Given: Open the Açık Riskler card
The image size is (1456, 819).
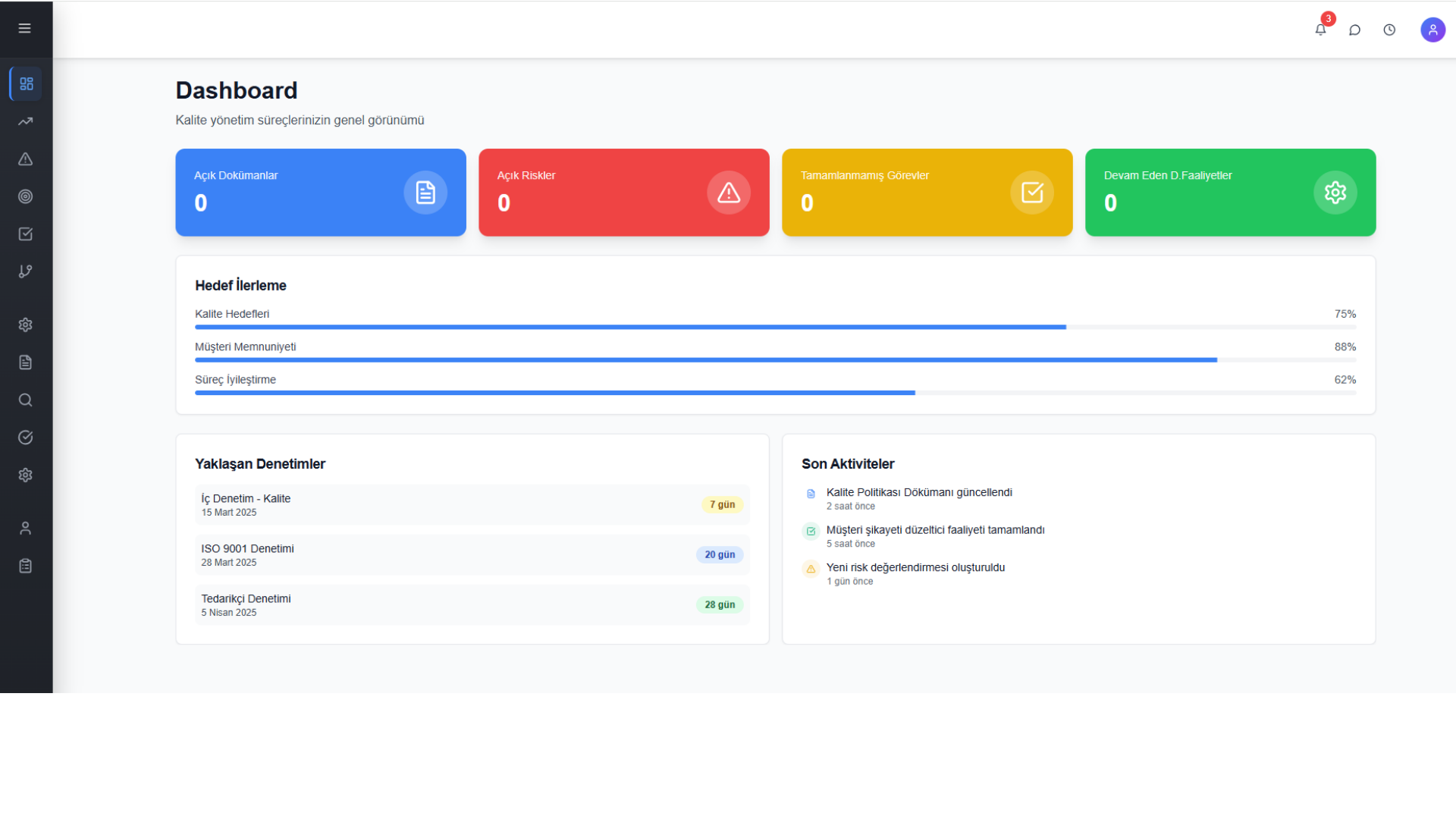Looking at the screenshot, I should coord(623,193).
